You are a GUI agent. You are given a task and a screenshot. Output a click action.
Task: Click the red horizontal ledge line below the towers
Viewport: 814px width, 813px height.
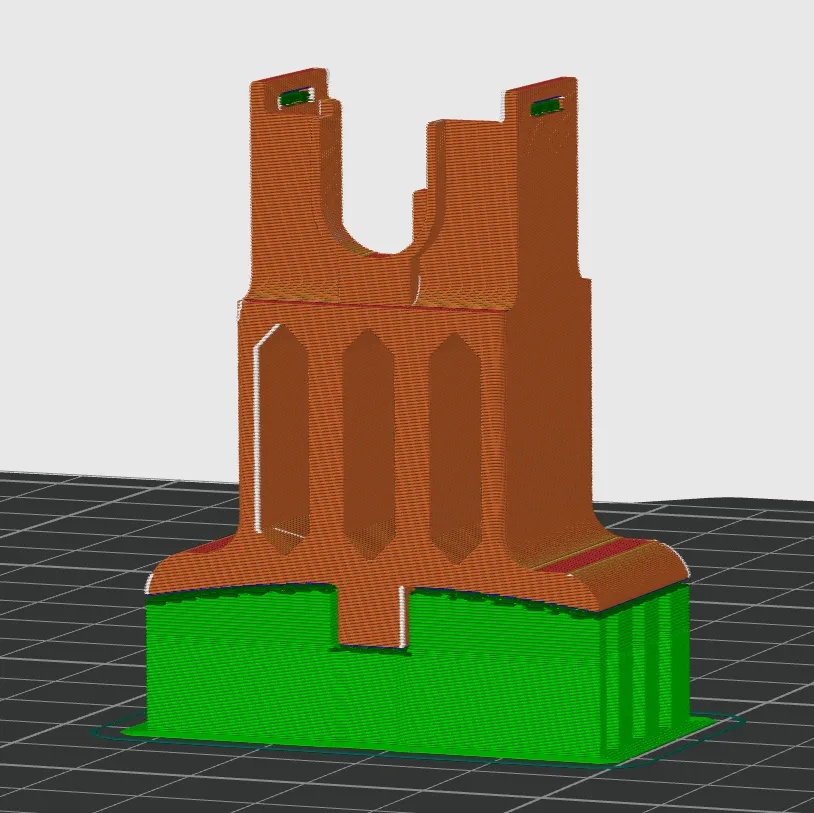coord(374,304)
